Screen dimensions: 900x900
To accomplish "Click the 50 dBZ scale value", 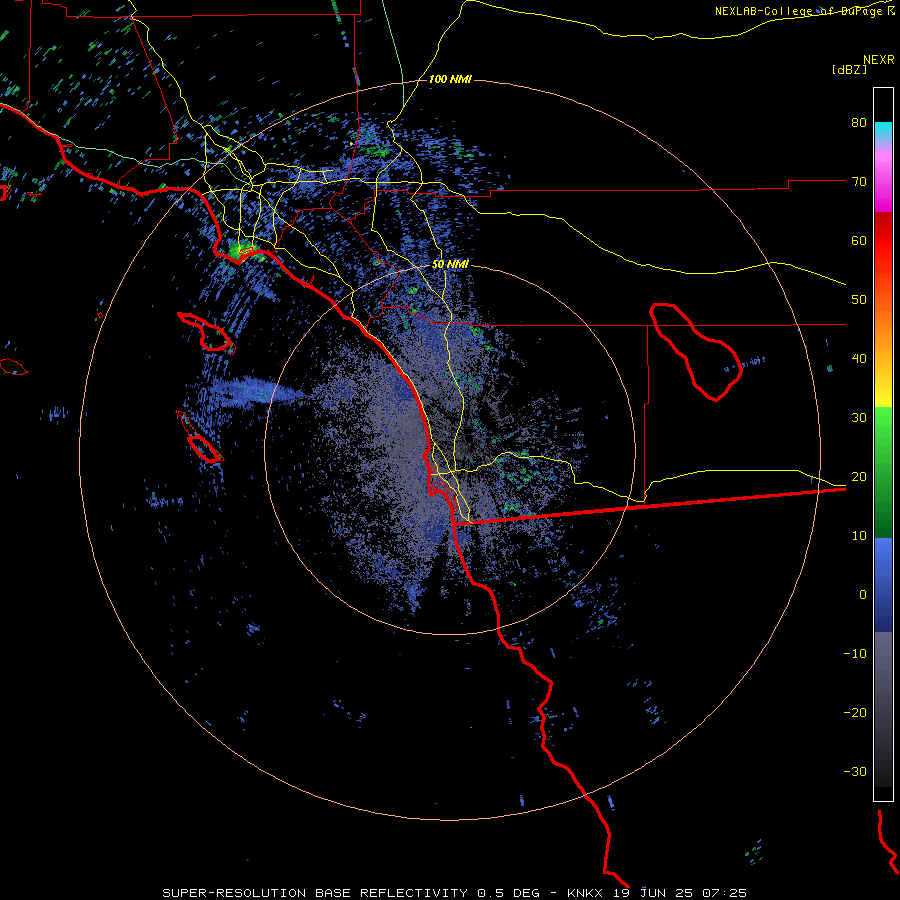I will pyautogui.click(x=859, y=300).
